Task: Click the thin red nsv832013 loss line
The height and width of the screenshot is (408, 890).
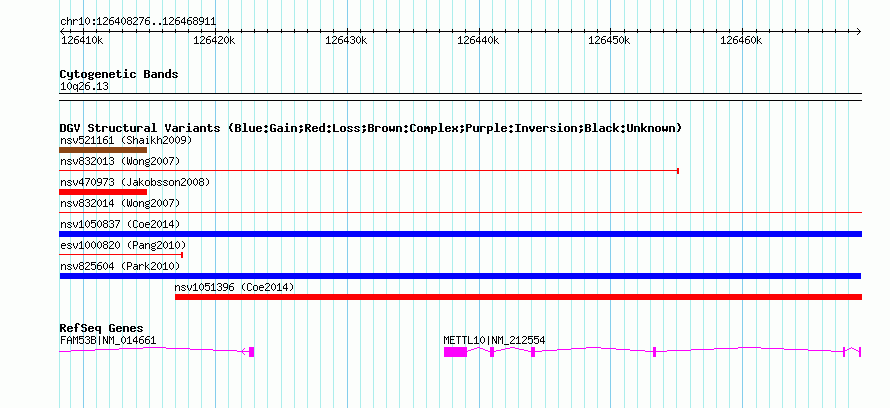Action: click(x=369, y=170)
